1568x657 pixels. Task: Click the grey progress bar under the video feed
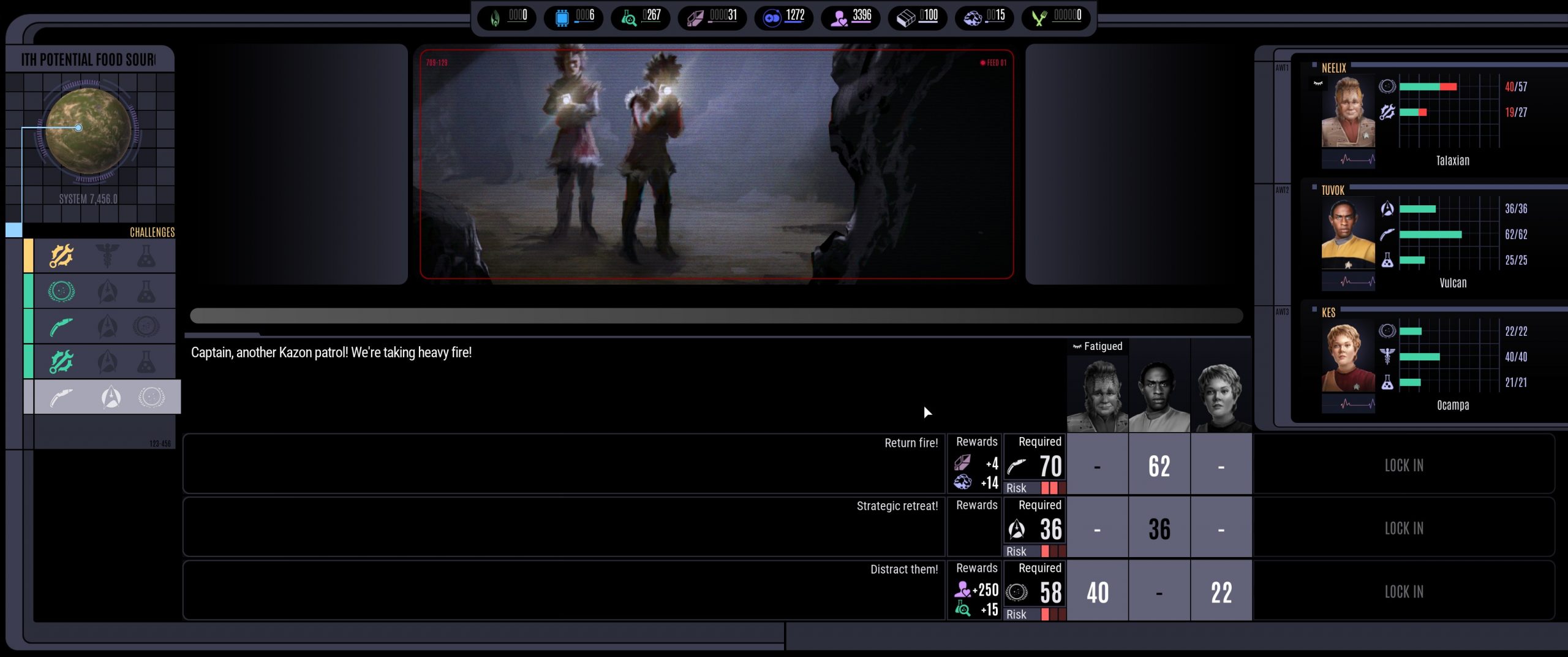715,316
